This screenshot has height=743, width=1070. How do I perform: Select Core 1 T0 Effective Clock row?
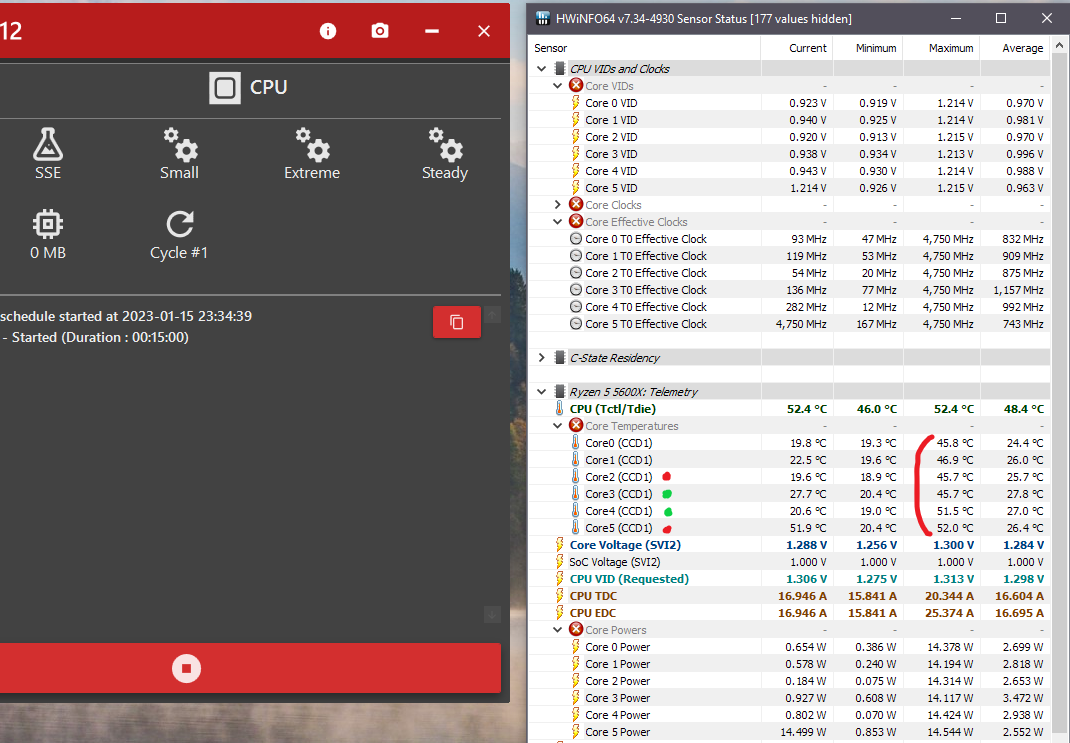[790, 256]
